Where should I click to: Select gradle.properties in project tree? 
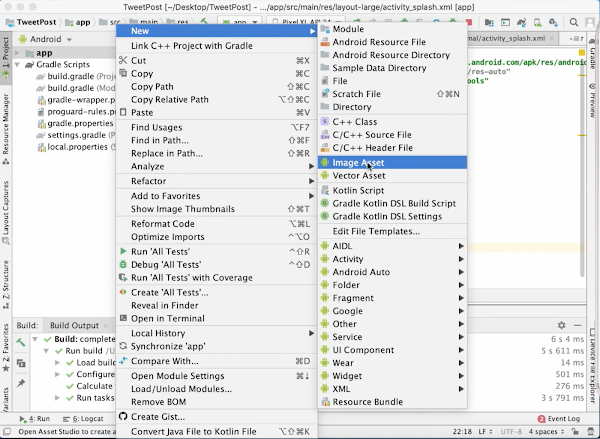pyautogui.click(x=76, y=123)
